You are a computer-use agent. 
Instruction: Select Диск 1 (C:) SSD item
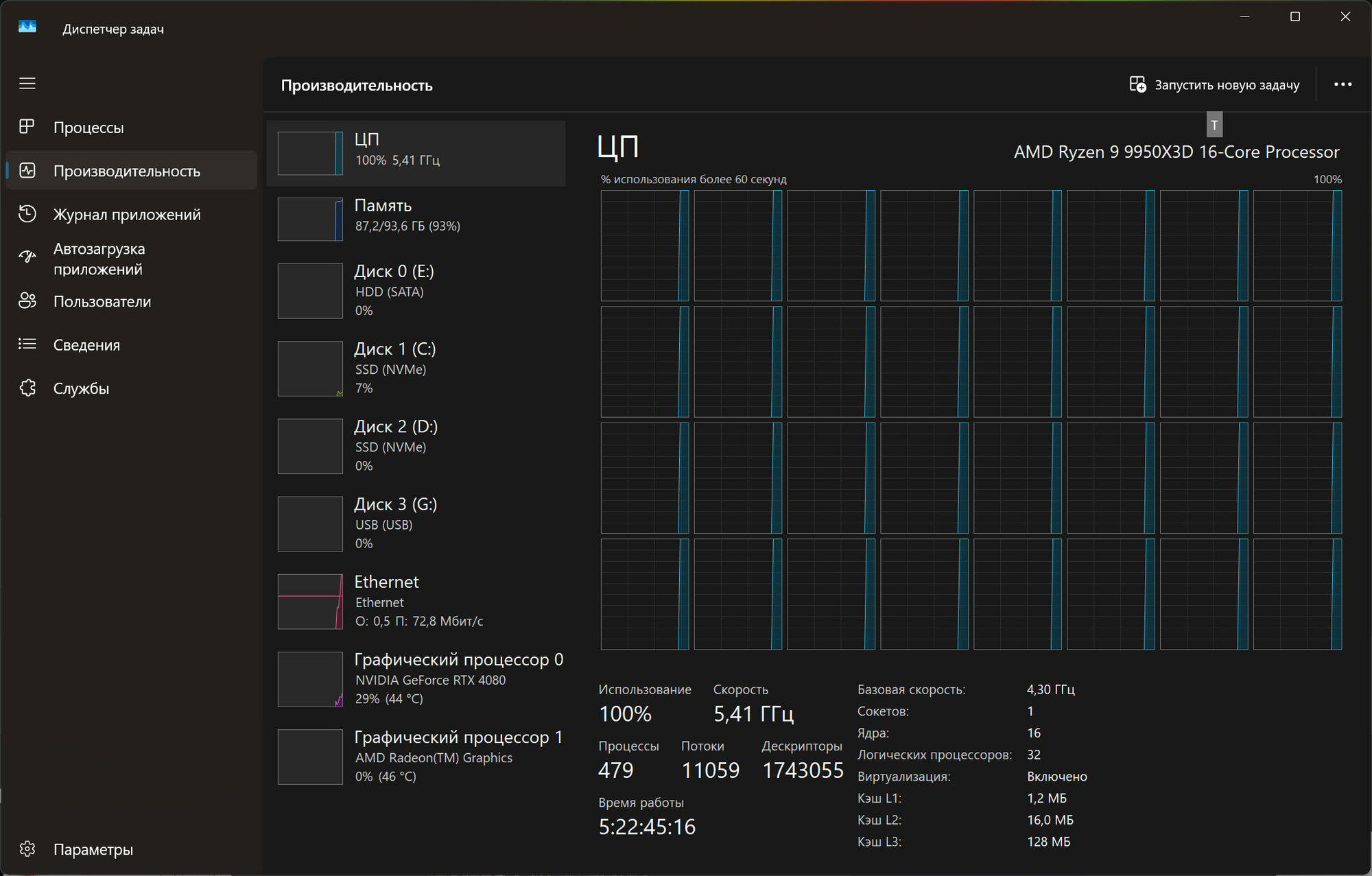click(416, 368)
